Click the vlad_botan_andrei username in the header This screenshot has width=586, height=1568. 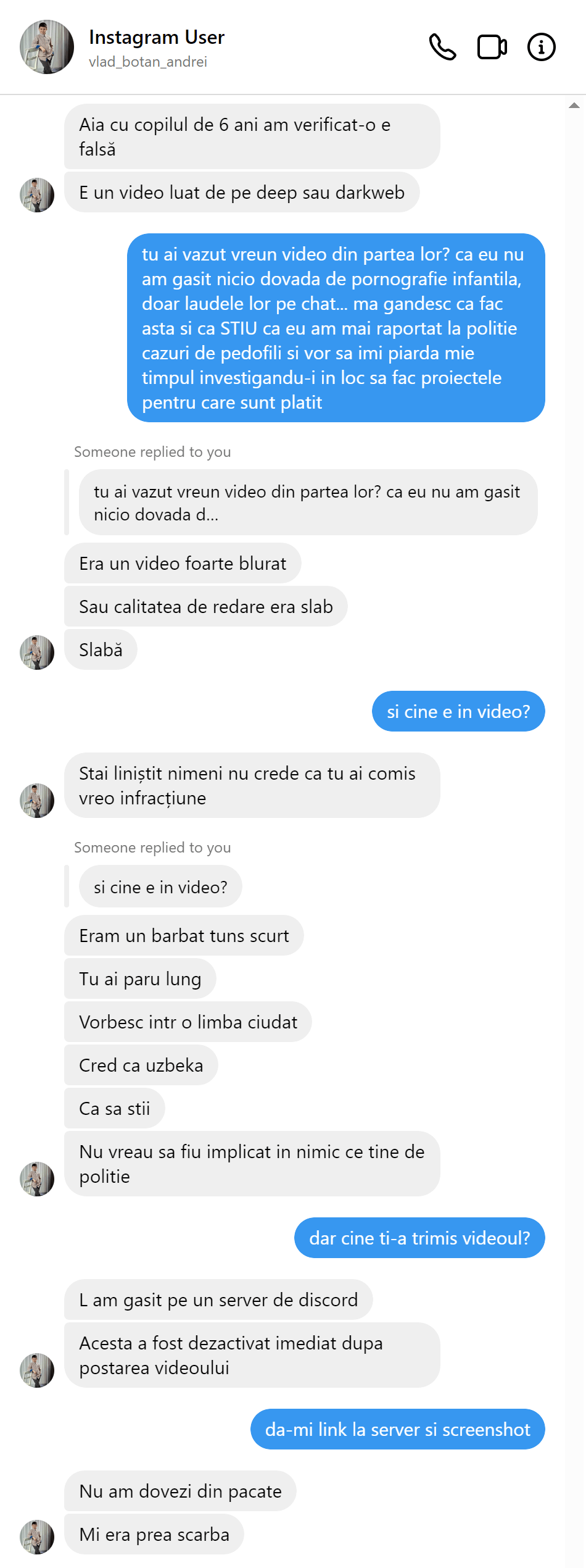coord(148,62)
